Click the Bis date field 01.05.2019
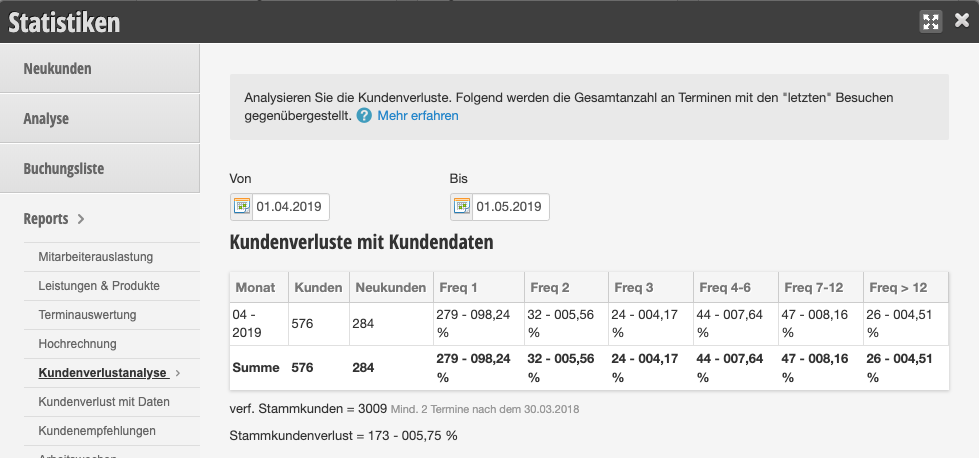The height and width of the screenshot is (458, 979). pyautogui.click(x=509, y=207)
